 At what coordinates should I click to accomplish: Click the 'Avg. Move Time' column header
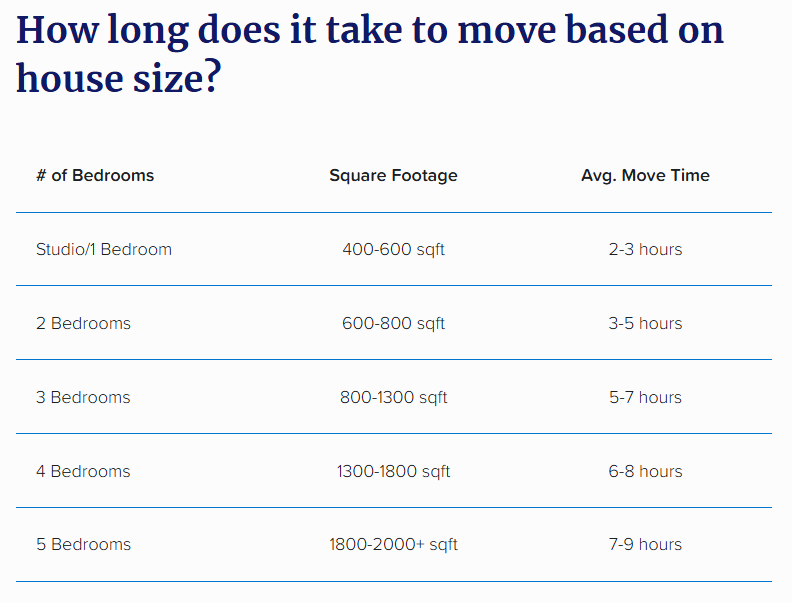coord(645,175)
